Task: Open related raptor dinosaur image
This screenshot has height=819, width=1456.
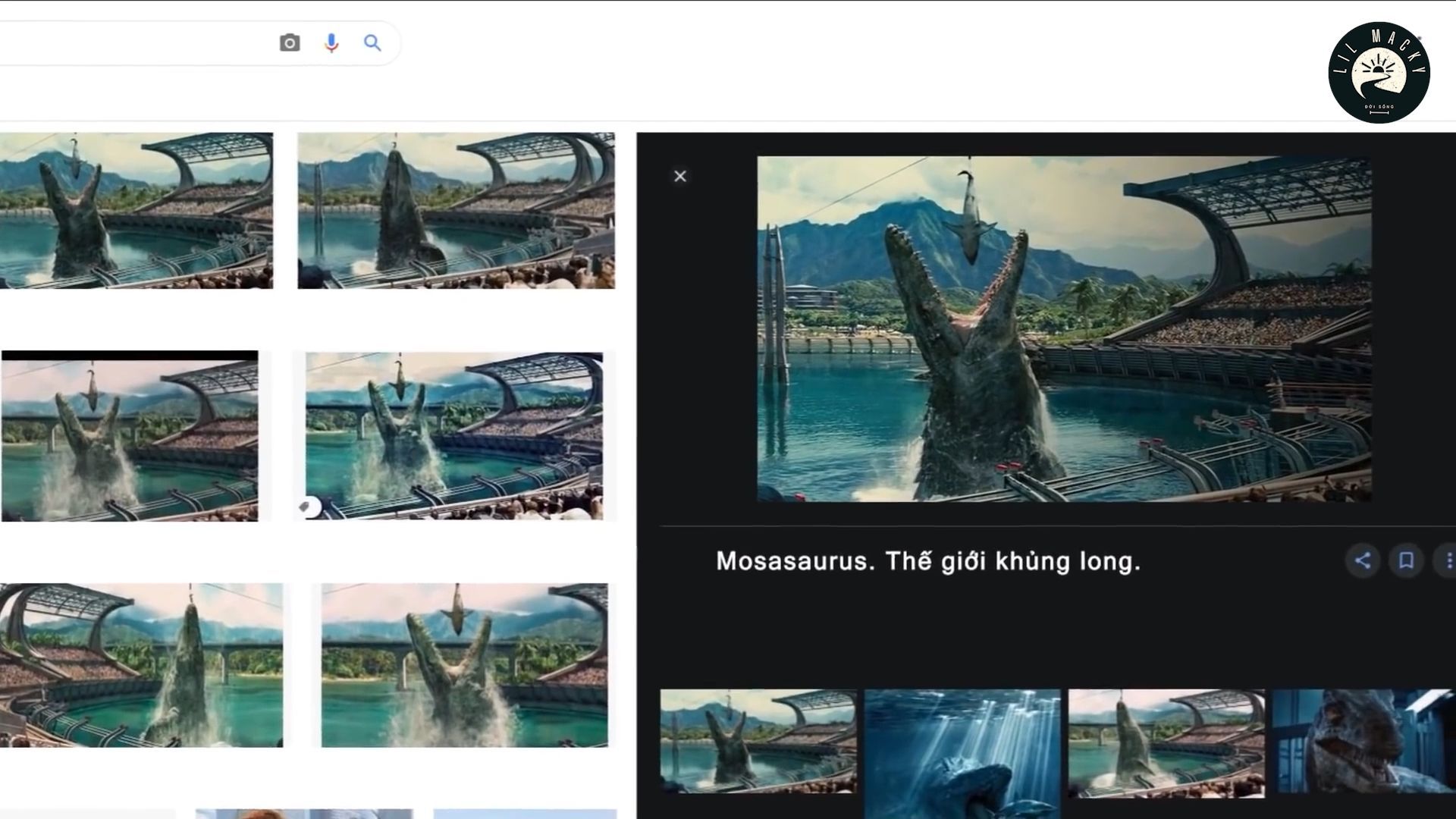Action: (1364, 741)
